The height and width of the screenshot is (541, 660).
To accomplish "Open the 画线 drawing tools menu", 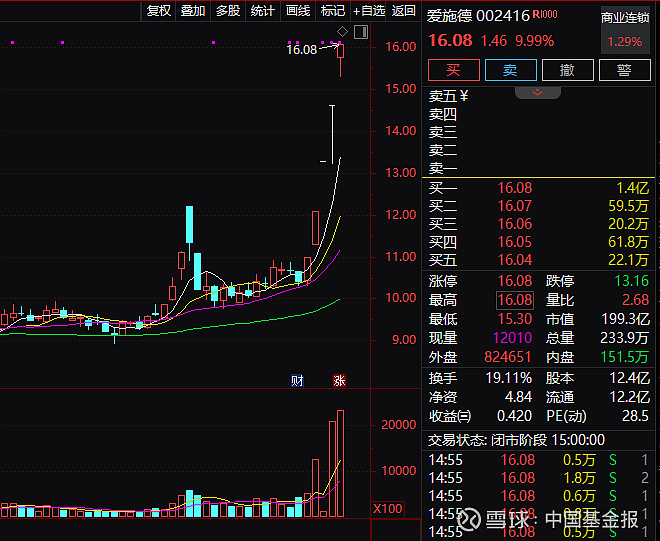I will [x=298, y=11].
